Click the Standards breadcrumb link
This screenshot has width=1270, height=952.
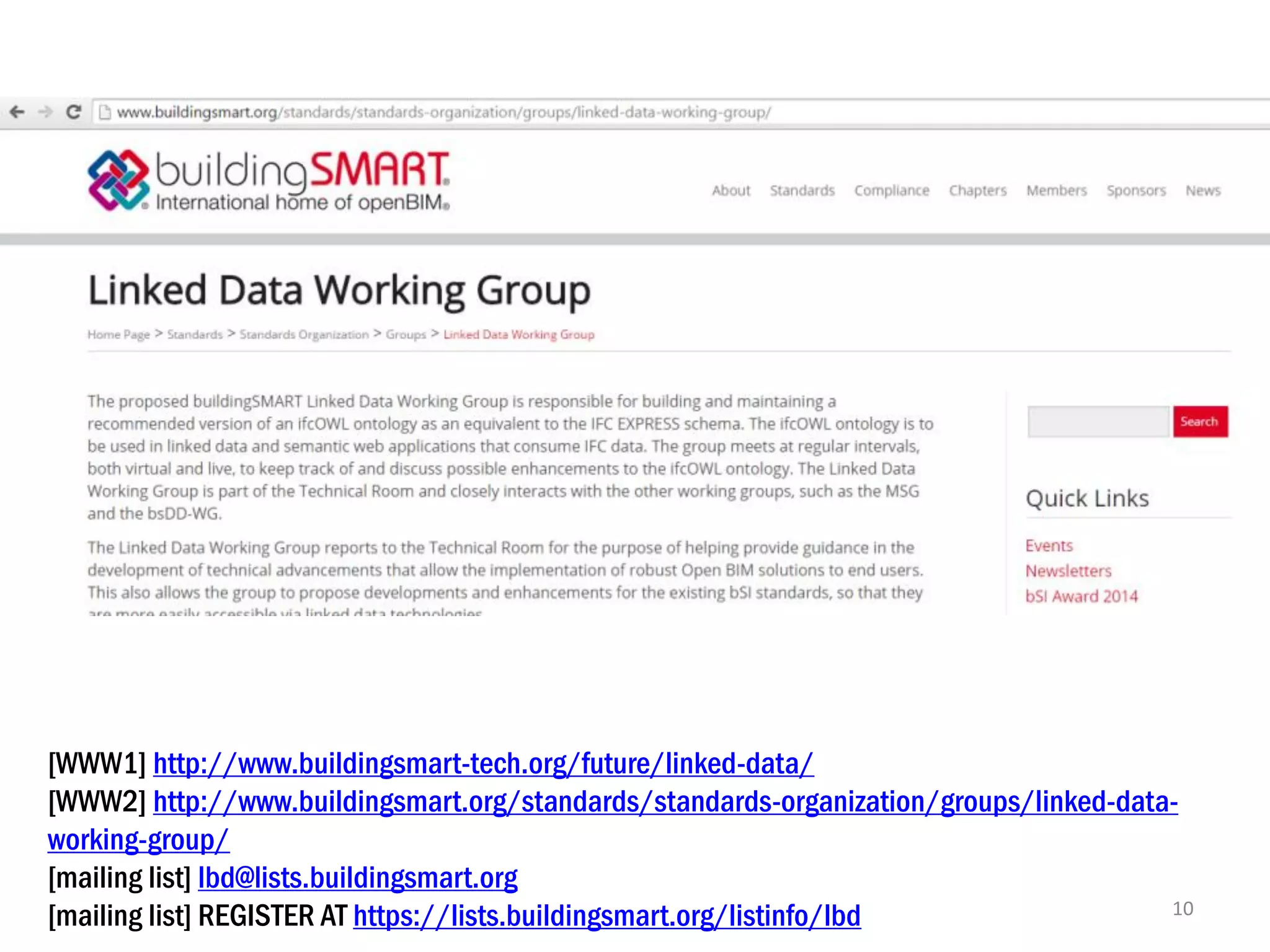195,335
